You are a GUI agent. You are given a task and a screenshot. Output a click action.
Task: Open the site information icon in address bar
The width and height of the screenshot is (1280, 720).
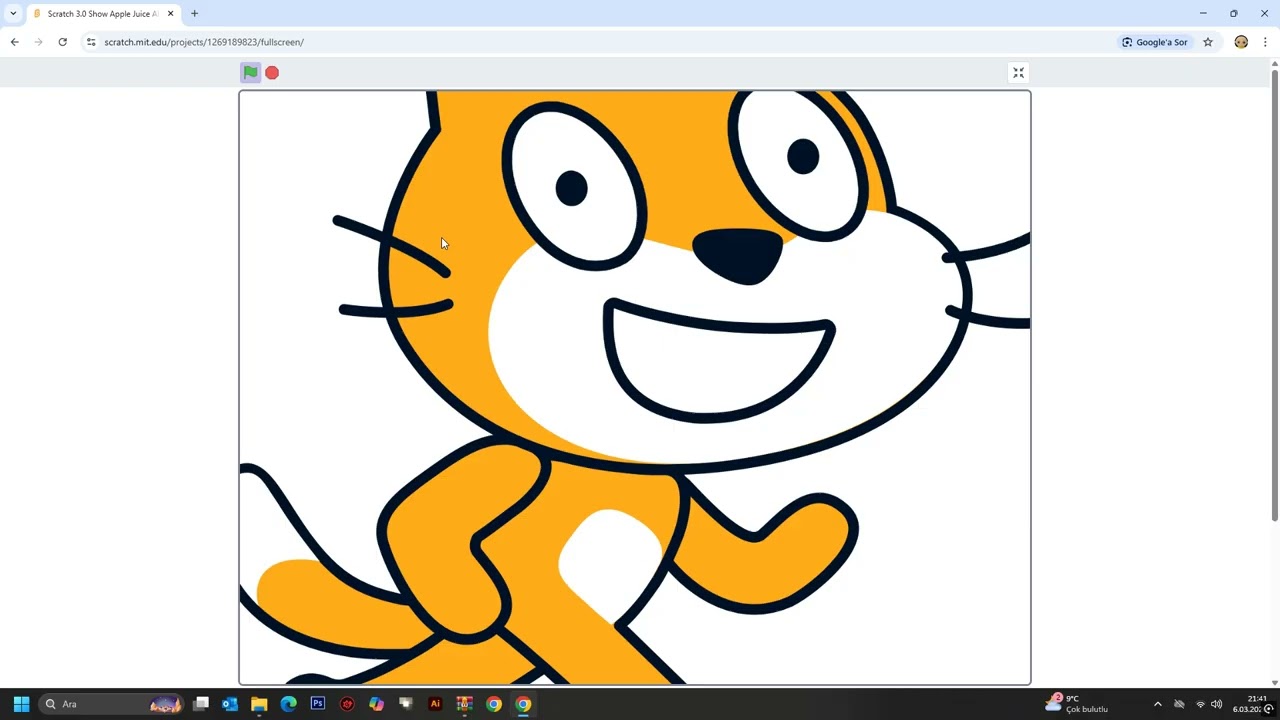(x=91, y=42)
